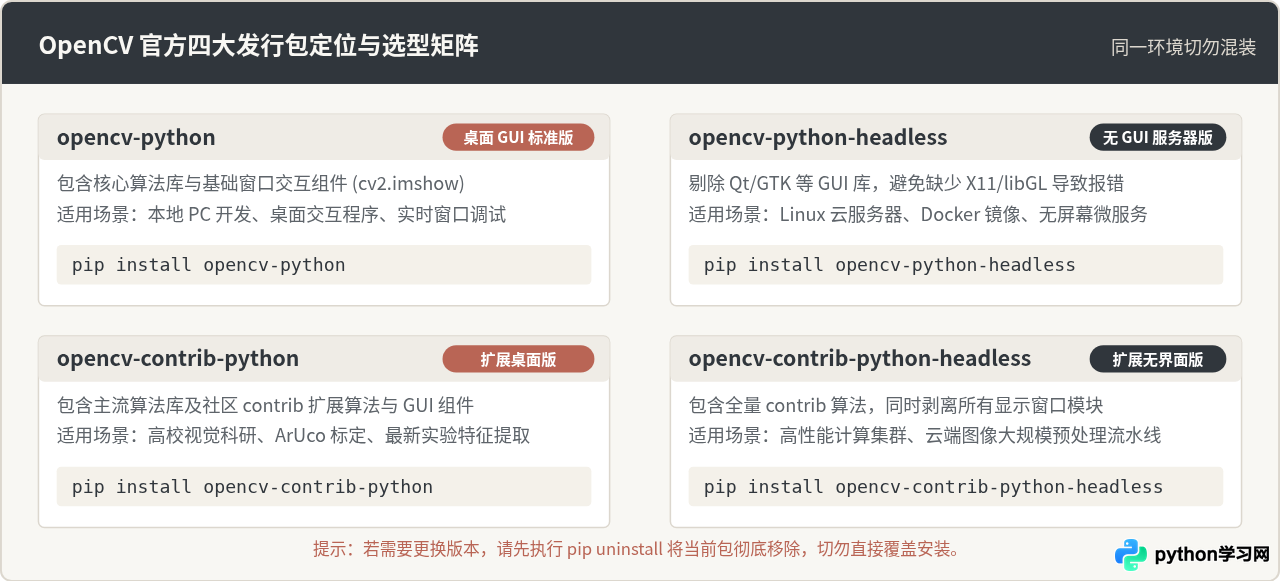Click the Python logo icon
Viewport: 1280px width, 582px height.
pos(1131,555)
